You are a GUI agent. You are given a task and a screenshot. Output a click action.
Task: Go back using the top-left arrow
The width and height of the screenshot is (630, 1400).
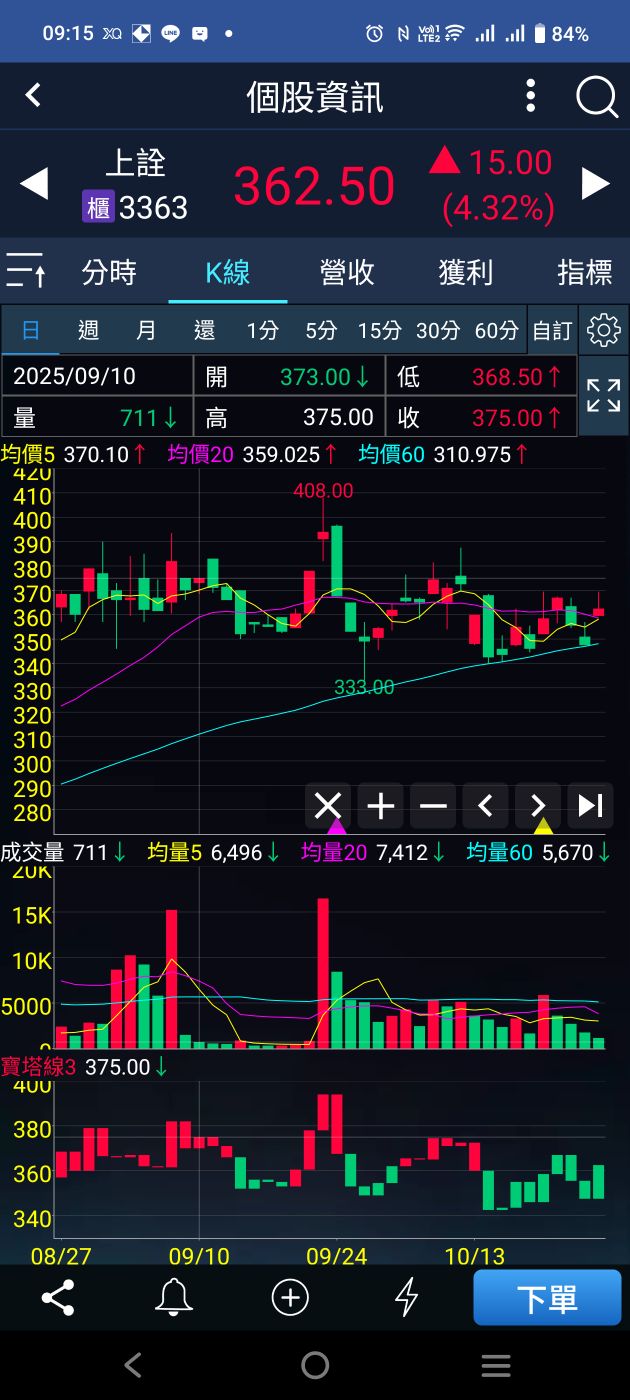click(33, 96)
